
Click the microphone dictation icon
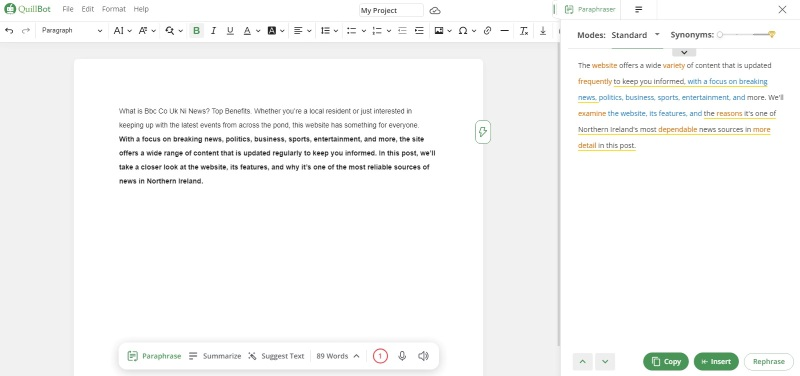coord(402,356)
